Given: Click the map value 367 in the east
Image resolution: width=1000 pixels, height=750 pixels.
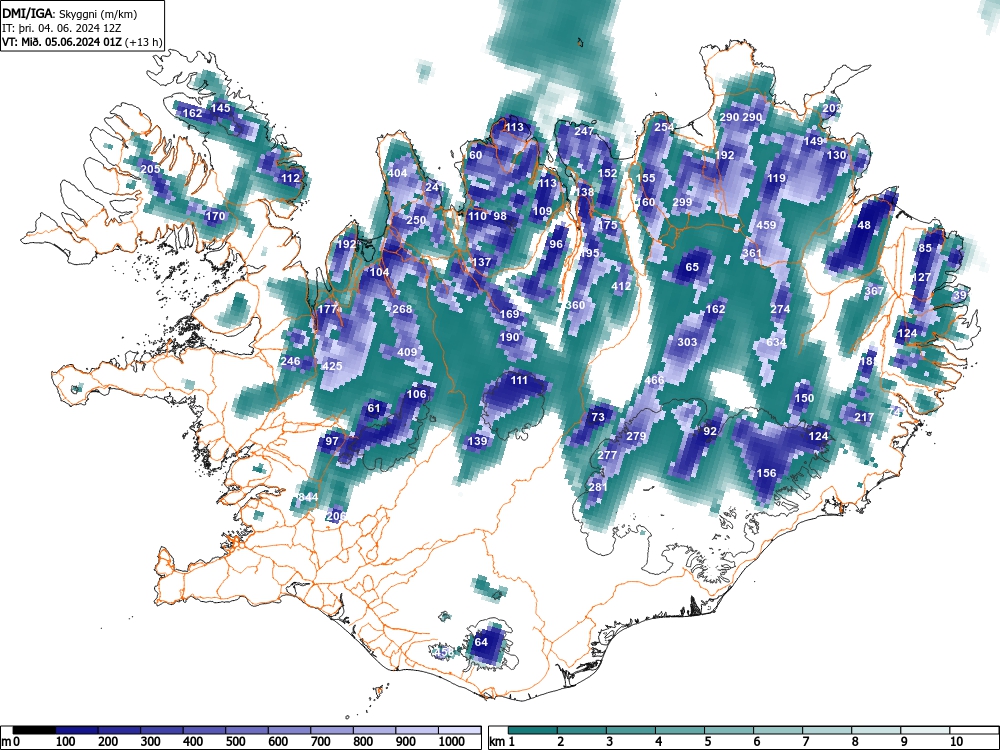Looking at the screenshot, I should (874, 291).
